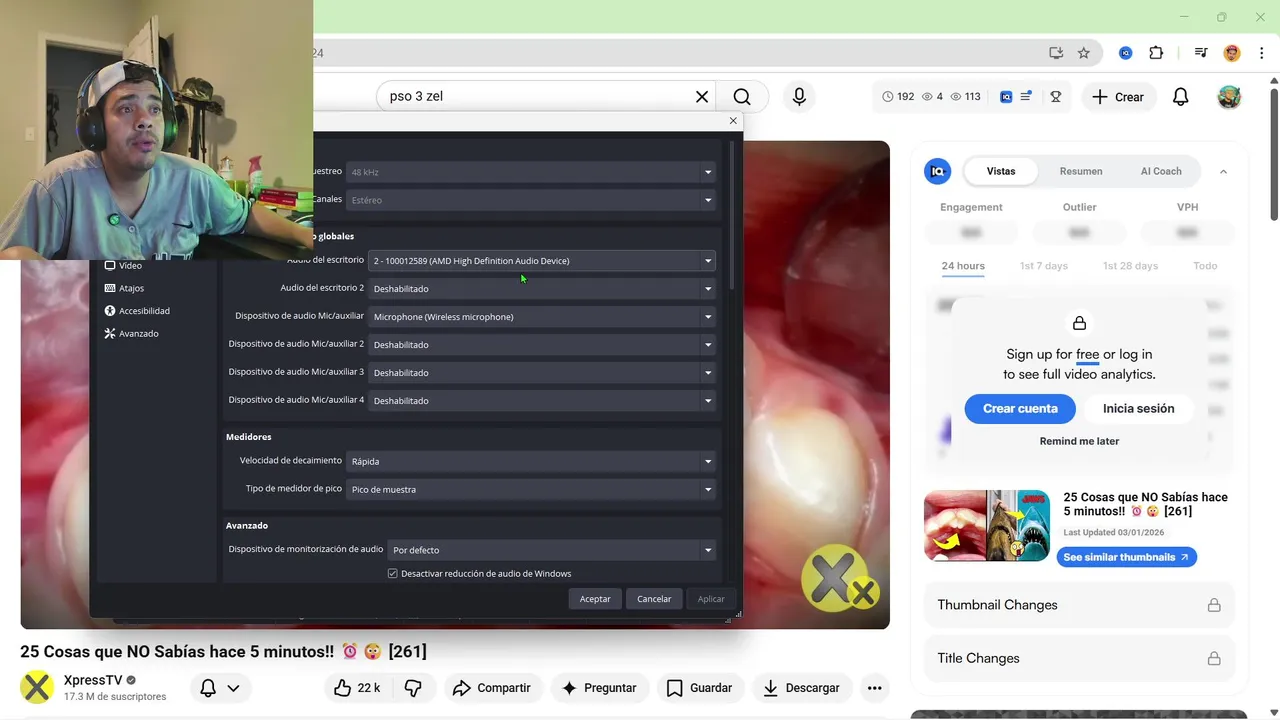Image resolution: width=1280 pixels, height=720 pixels.
Task: Bookmark this page with star icon
Action: pyautogui.click(x=1084, y=53)
